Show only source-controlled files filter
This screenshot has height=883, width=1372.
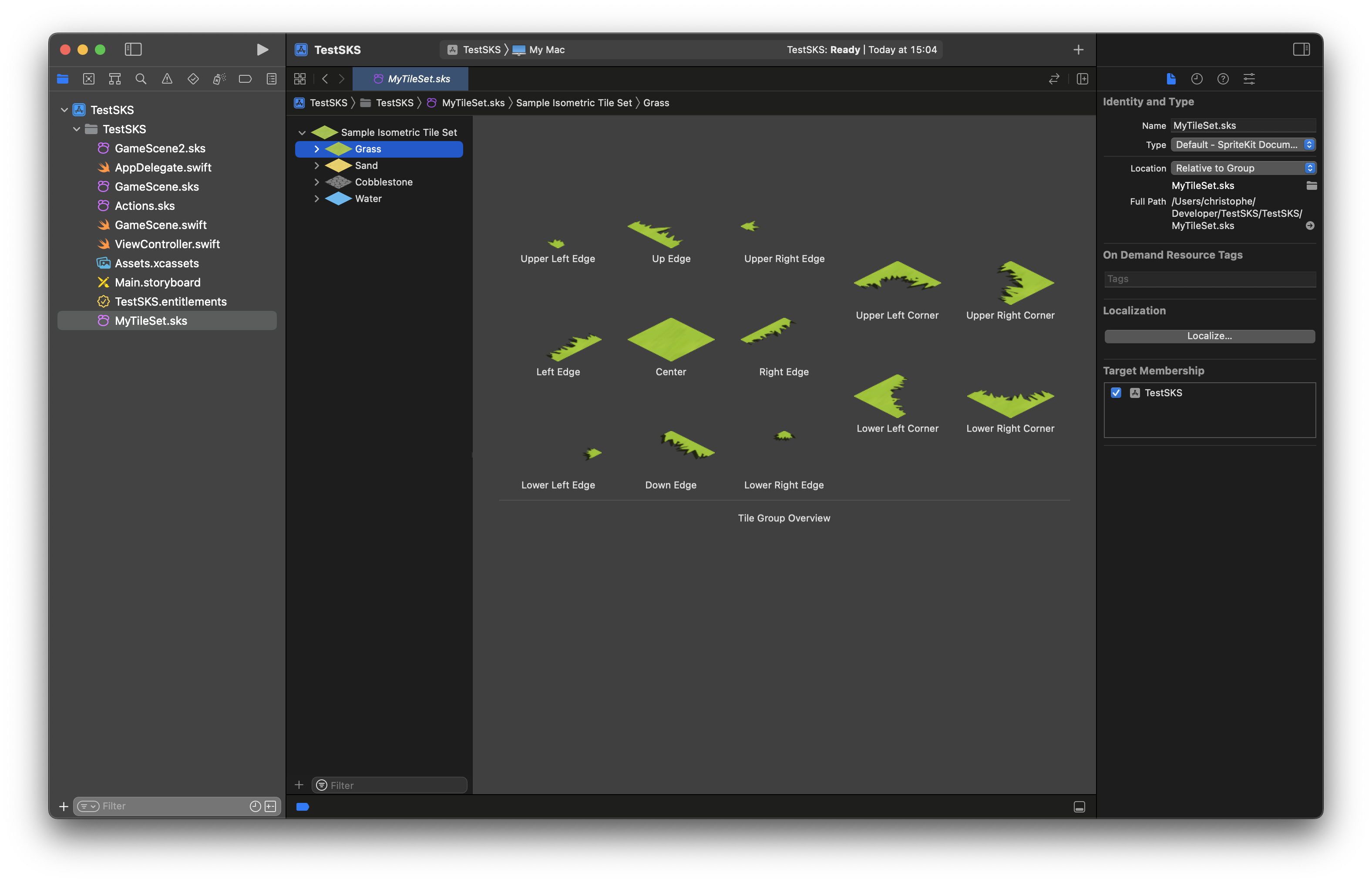pyautogui.click(x=270, y=807)
